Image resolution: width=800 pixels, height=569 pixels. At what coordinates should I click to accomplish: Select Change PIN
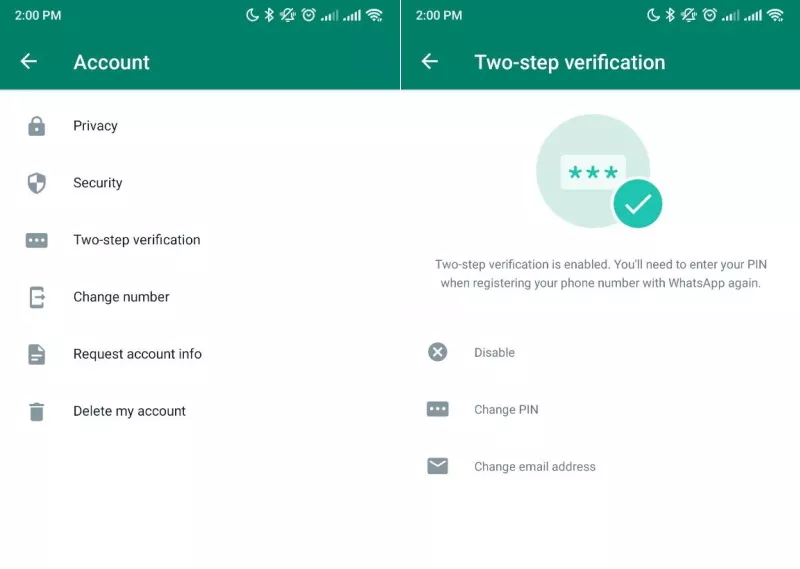(x=506, y=409)
